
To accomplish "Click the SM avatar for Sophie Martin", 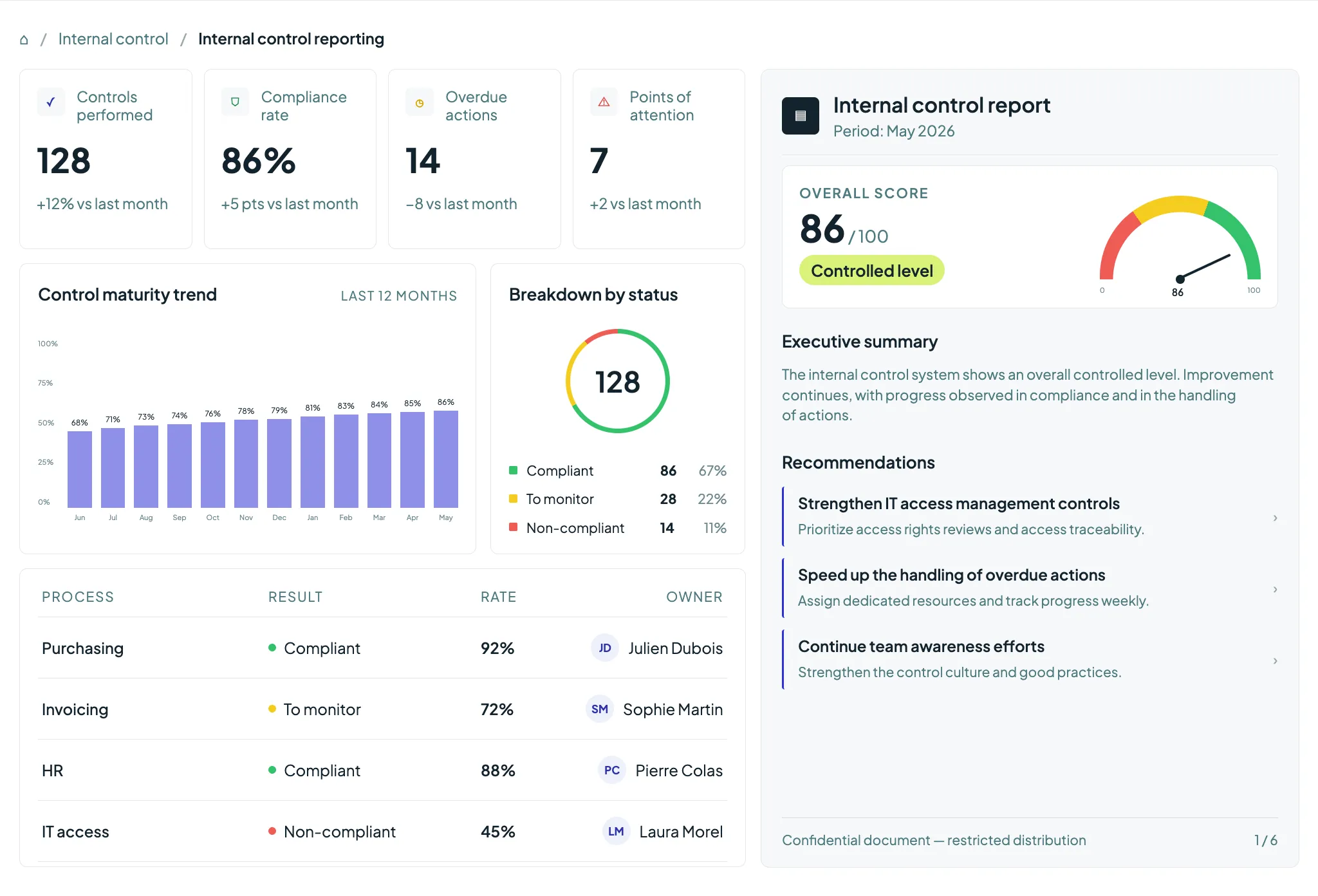I will [x=600, y=709].
